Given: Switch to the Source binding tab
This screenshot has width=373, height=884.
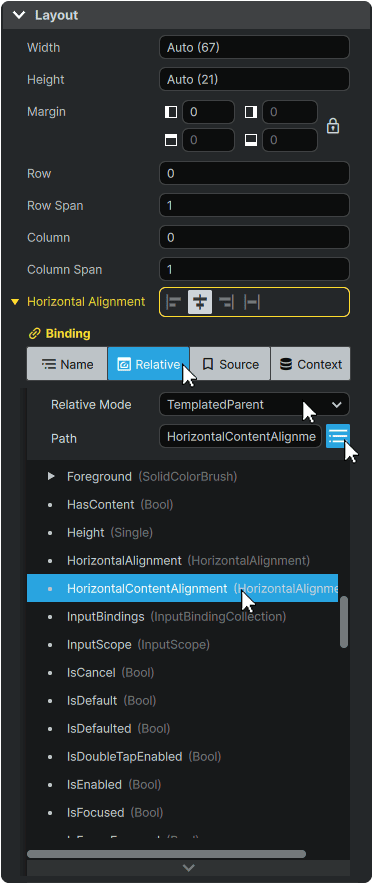Looking at the screenshot, I should 230,364.
